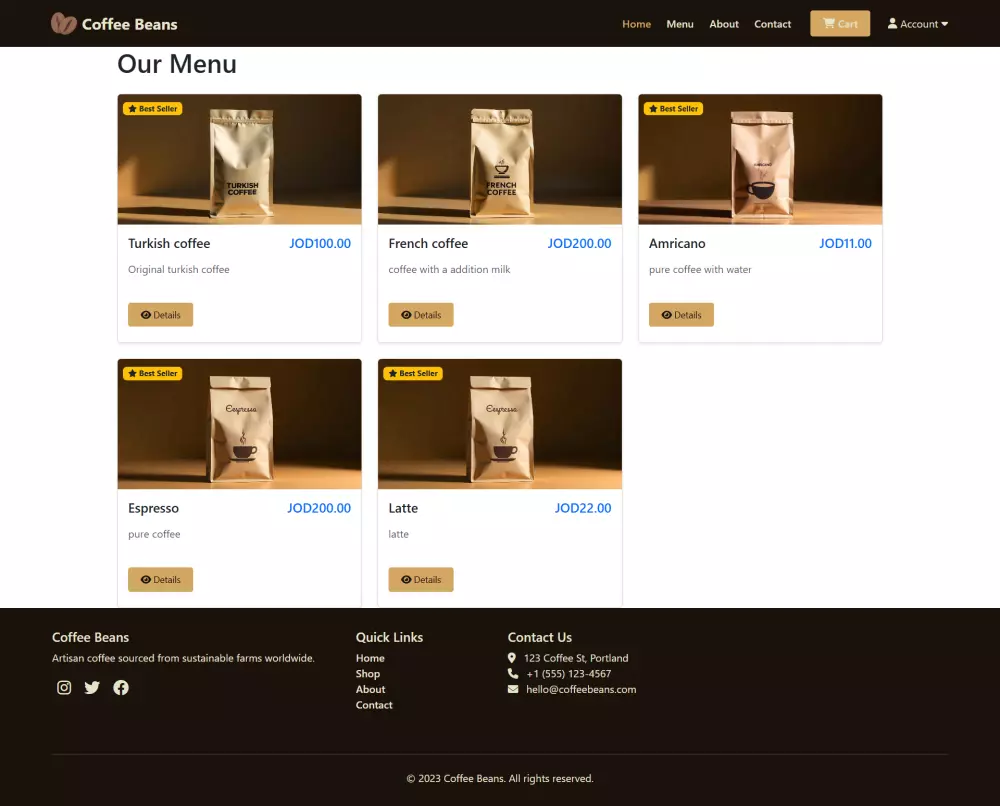Click the Best Seller badge on Turkish coffee
The image size is (1000, 806).
pyautogui.click(x=152, y=108)
